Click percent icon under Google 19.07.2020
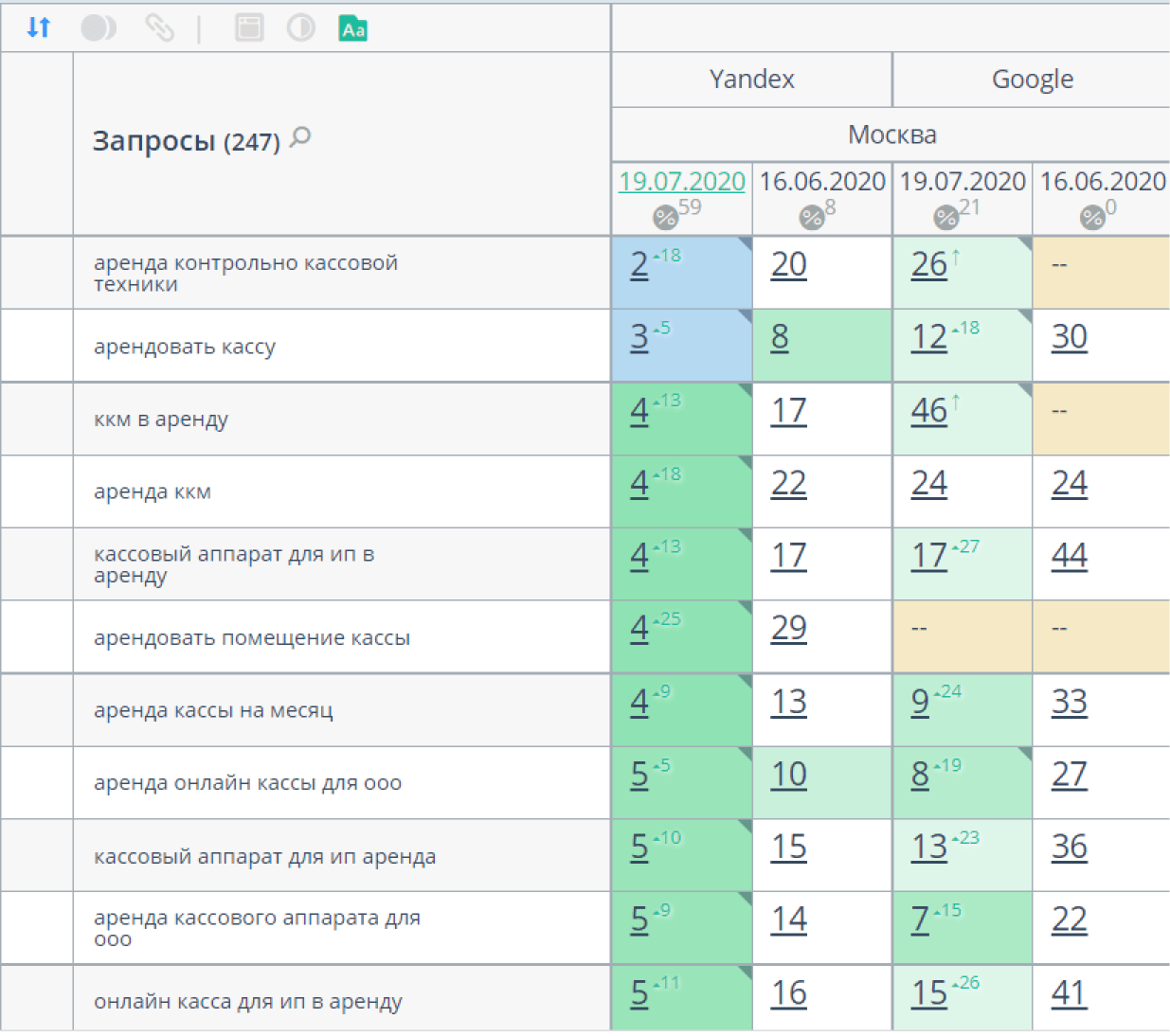 pyautogui.click(x=946, y=217)
